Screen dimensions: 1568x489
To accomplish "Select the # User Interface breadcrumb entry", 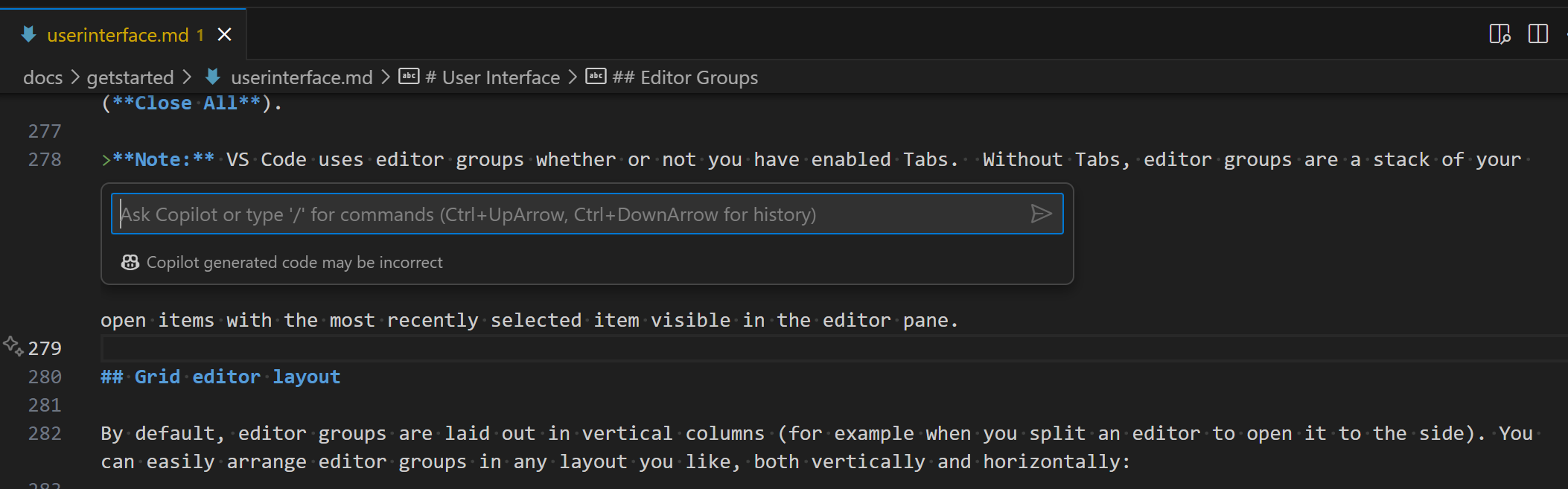I will pos(494,77).
